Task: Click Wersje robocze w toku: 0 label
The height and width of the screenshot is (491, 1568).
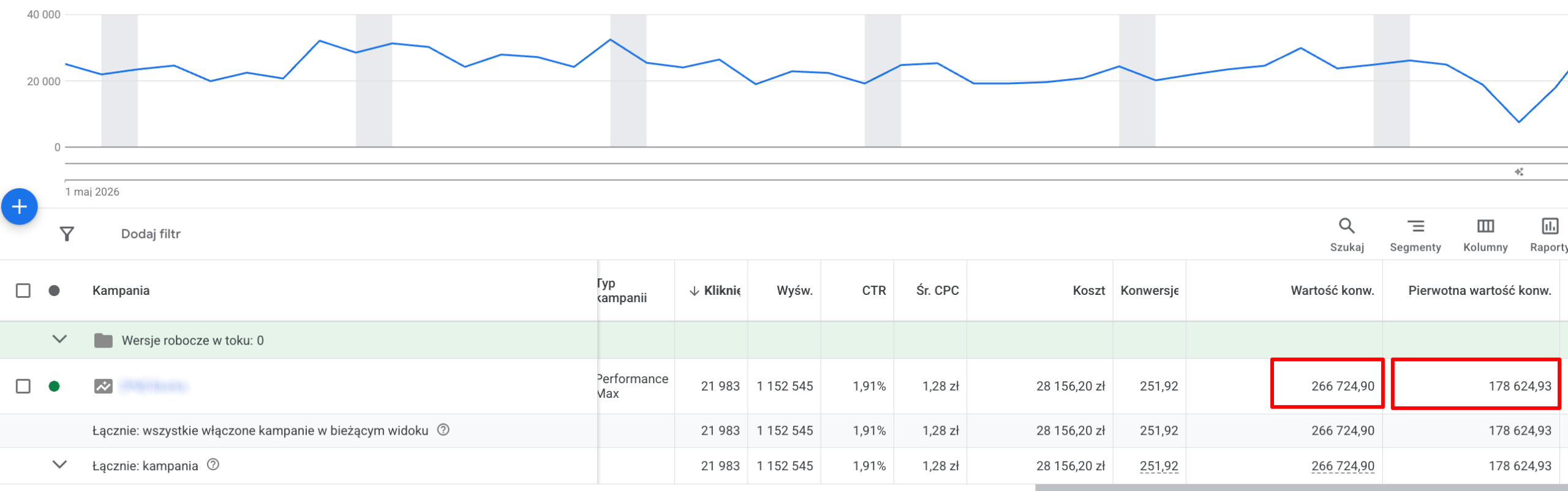Action: (x=193, y=340)
